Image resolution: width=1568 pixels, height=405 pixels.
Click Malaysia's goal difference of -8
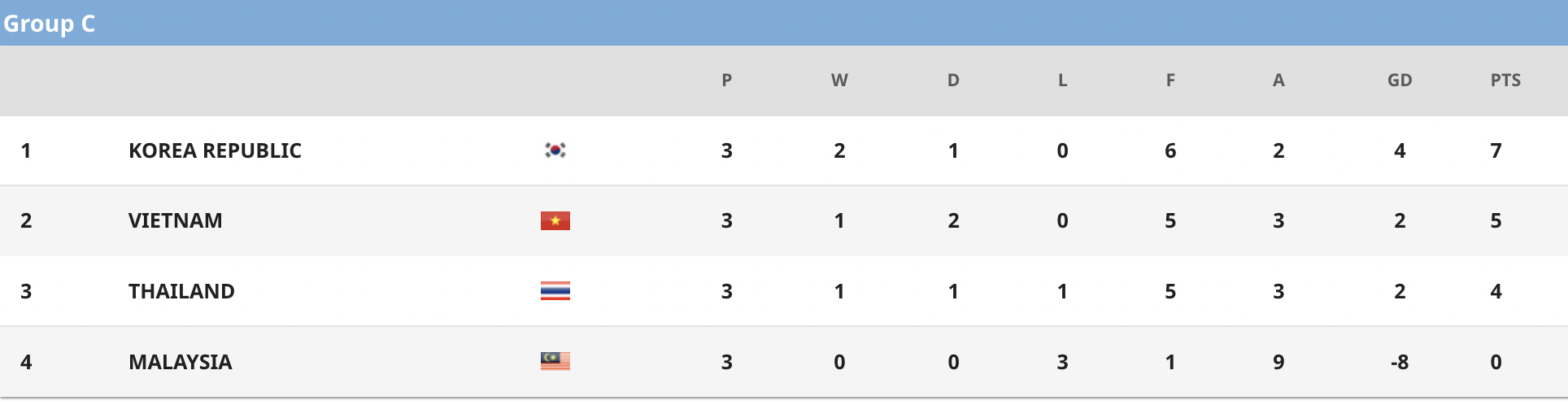pyautogui.click(x=1400, y=362)
